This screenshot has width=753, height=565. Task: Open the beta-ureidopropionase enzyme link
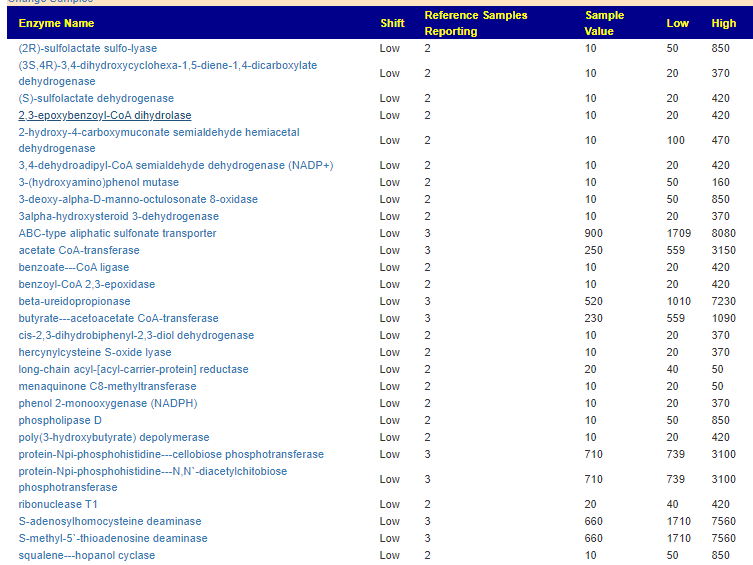coord(74,301)
